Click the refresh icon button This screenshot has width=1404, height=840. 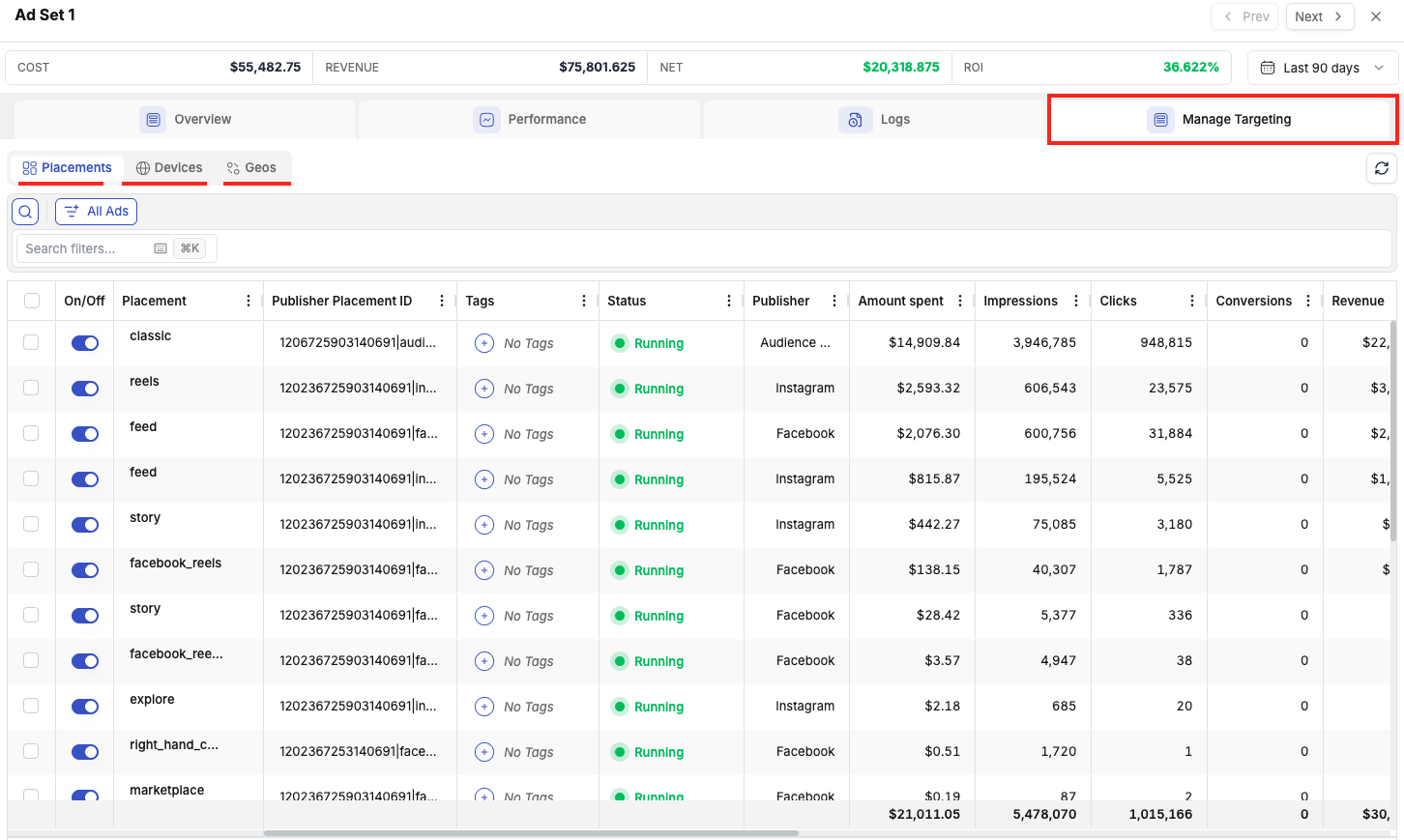click(1381, 168)
